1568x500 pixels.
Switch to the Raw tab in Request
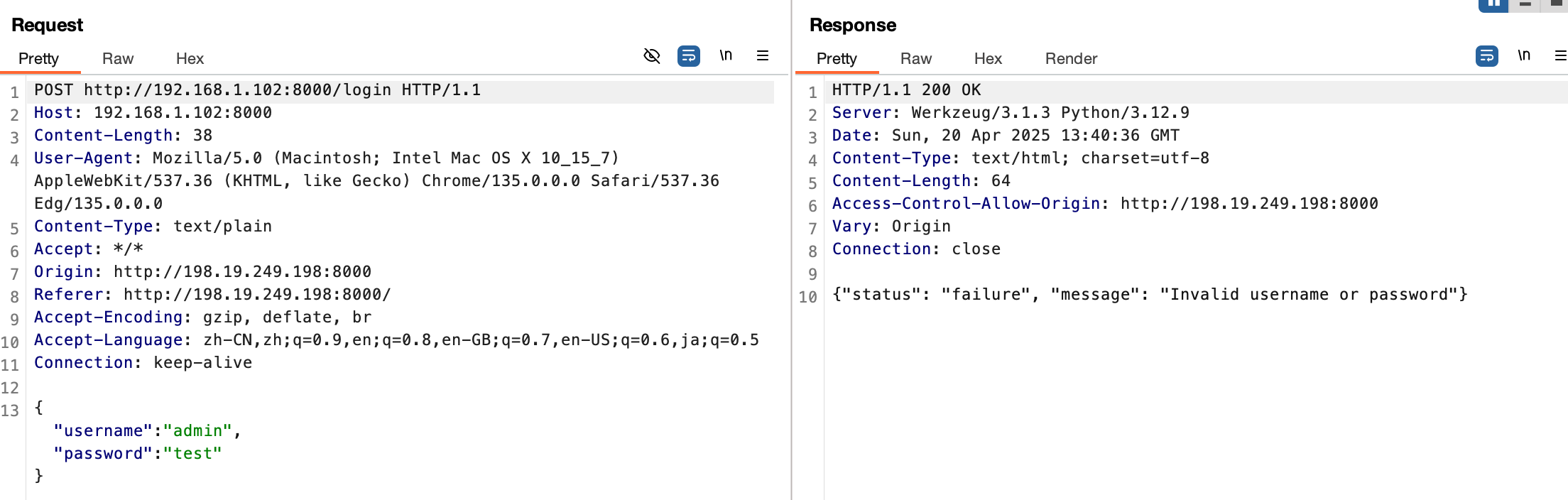118,58
